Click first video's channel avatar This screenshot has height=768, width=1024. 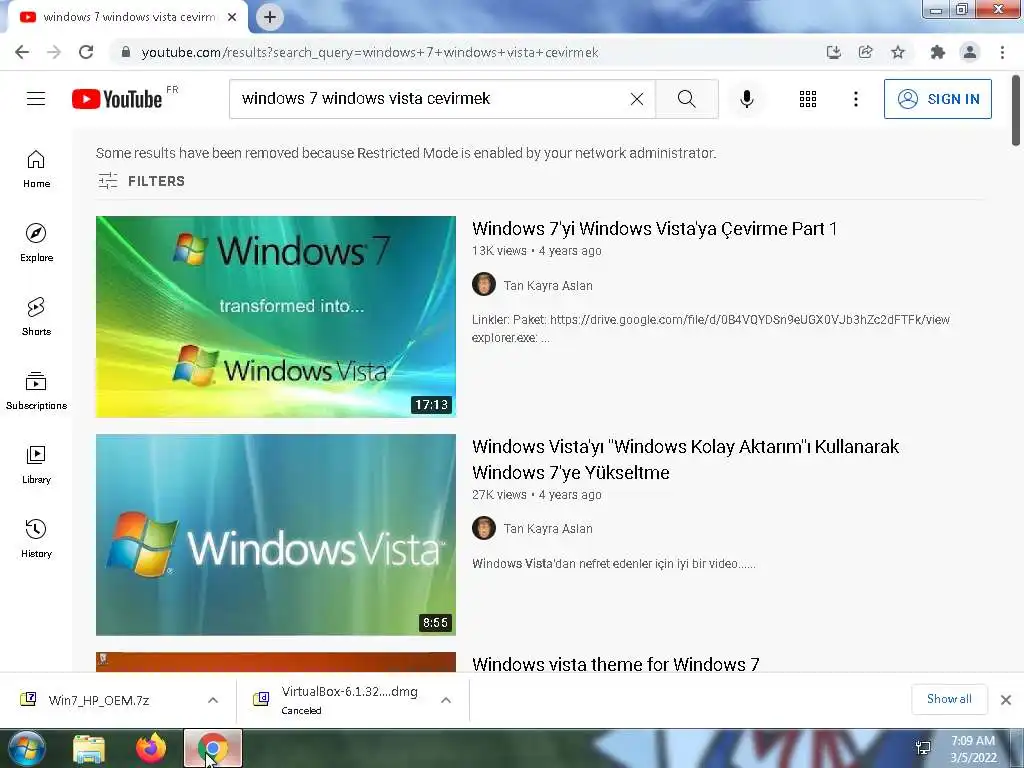point(484,284)
